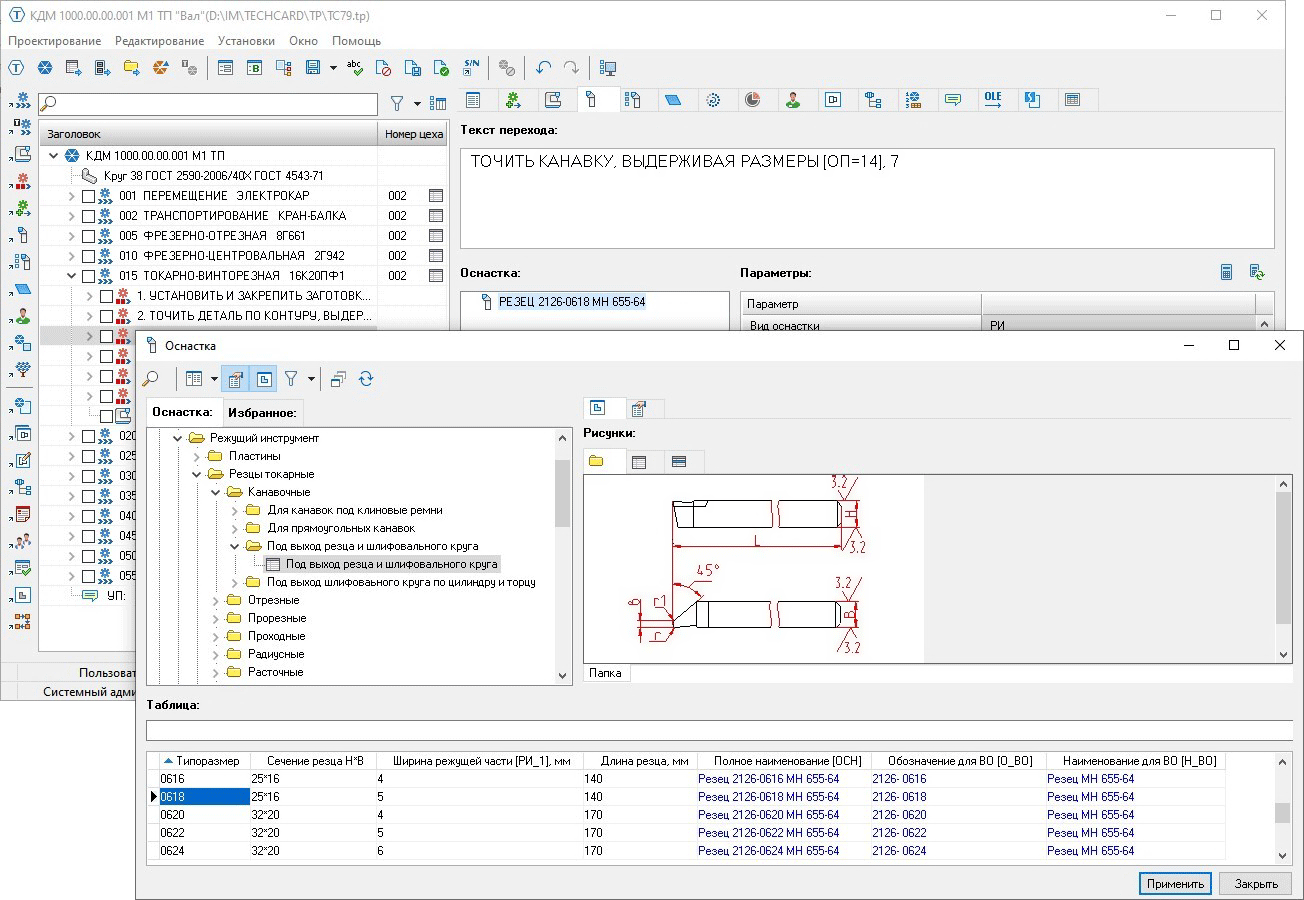Click the S/N toolbar icon
This screenshot has width=1304, height=900.
472,68
